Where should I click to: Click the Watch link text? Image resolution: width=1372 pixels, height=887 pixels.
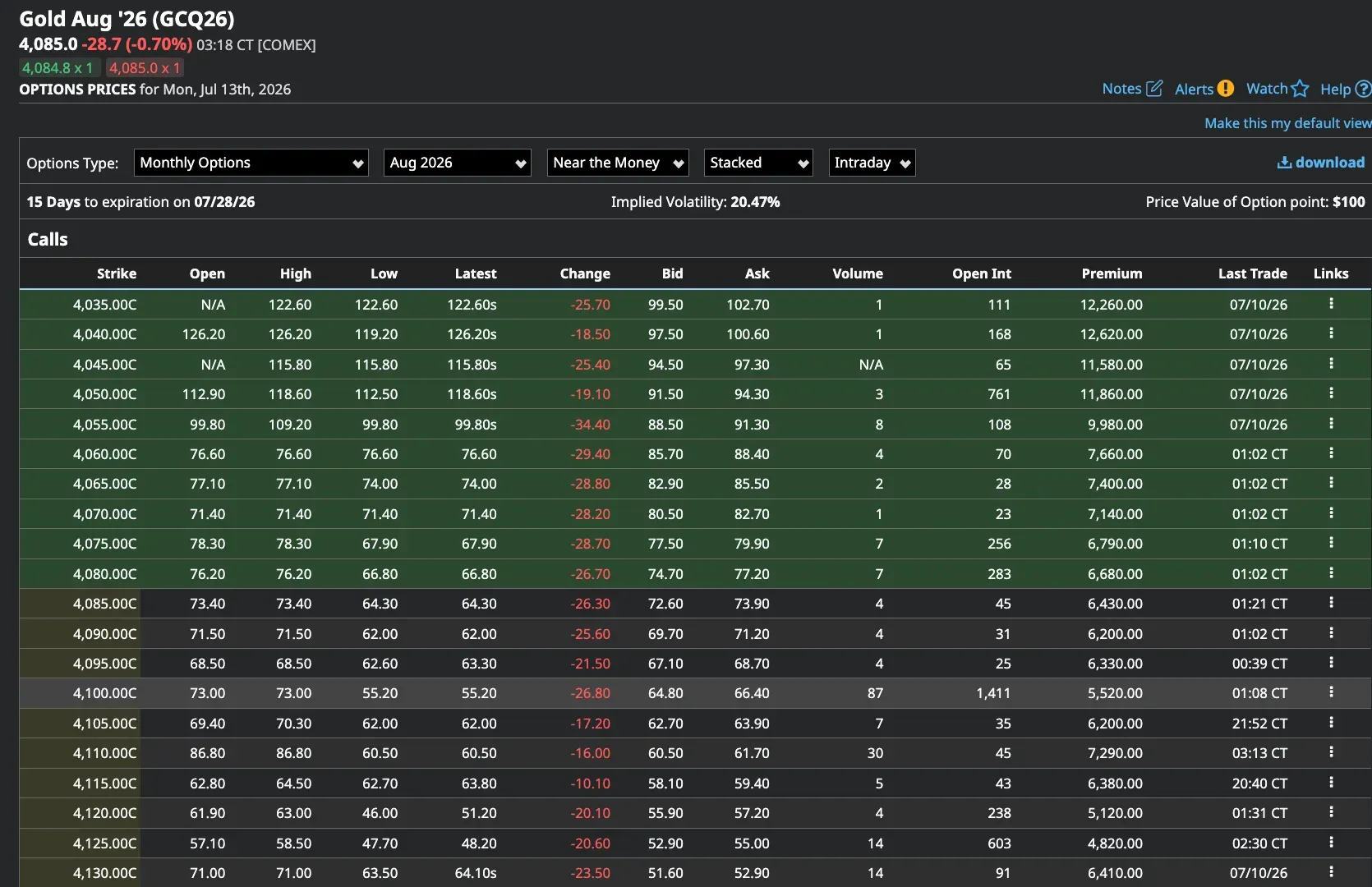[1267, 89]
